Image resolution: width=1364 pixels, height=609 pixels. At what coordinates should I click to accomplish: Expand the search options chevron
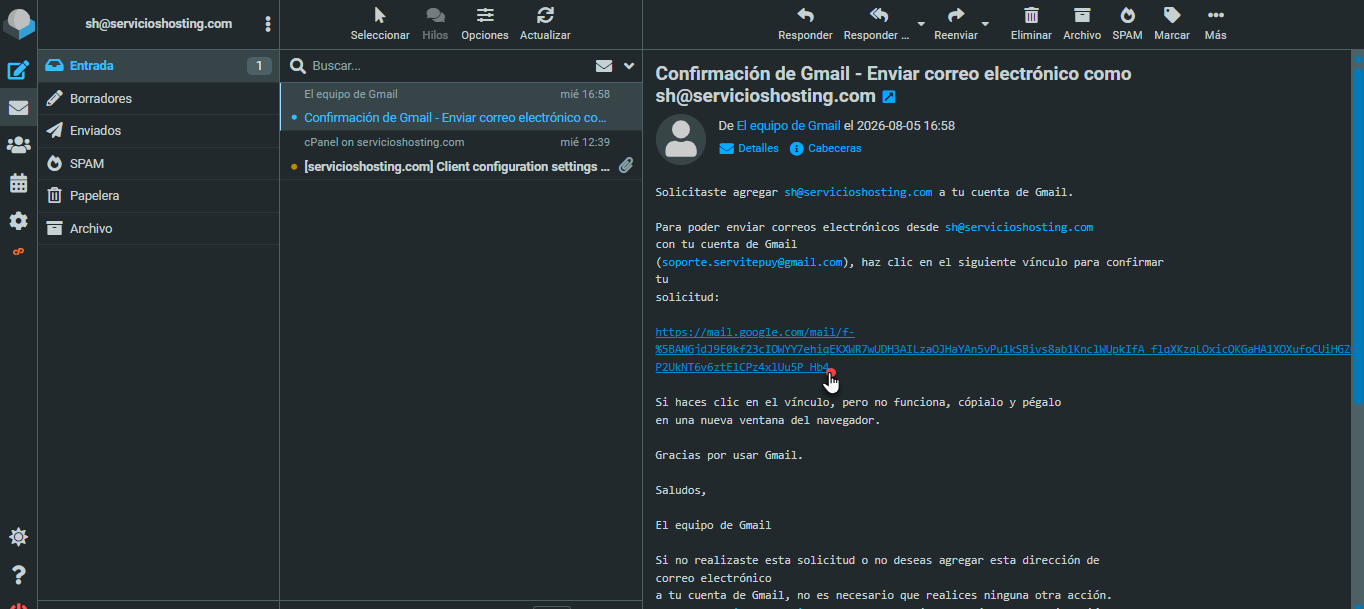629,66
